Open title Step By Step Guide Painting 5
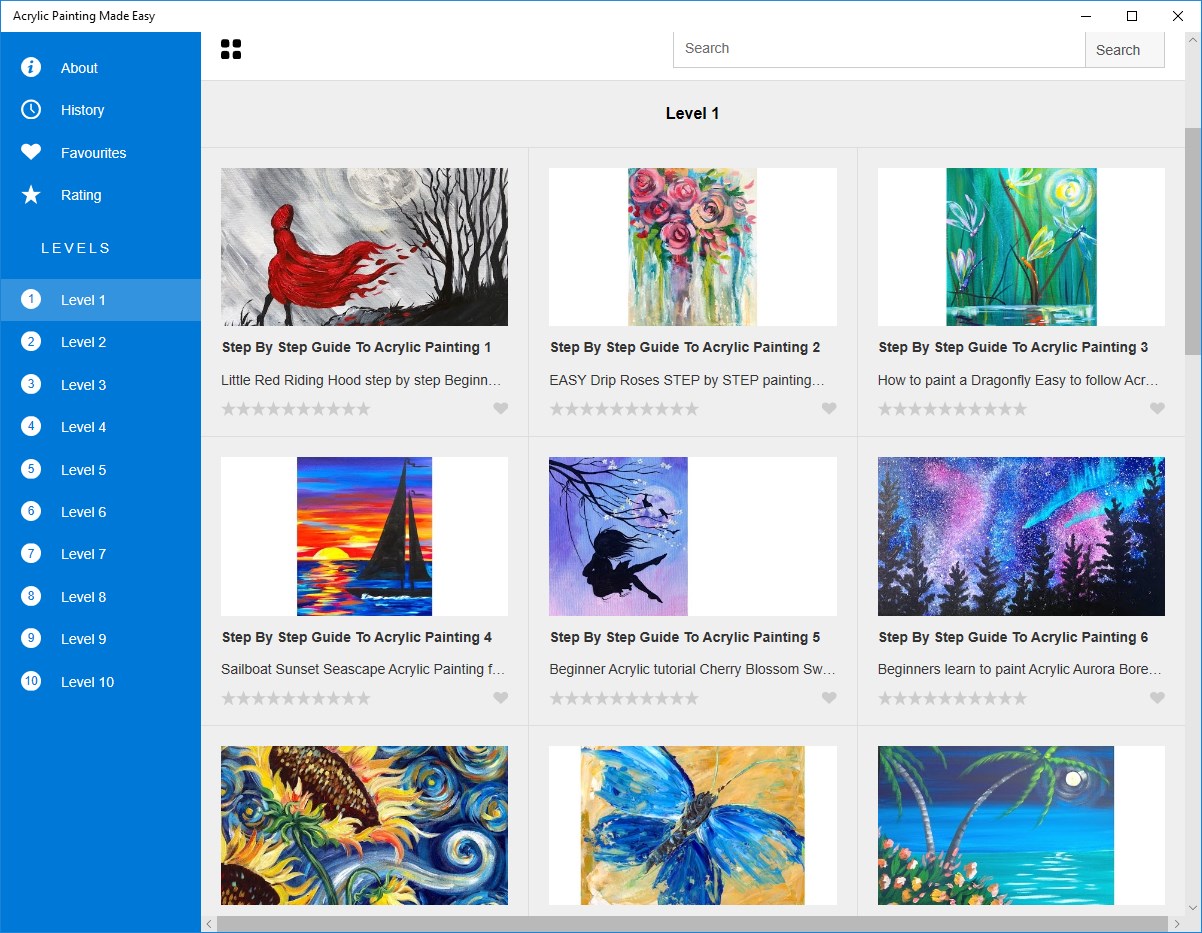 coord(685,637)
